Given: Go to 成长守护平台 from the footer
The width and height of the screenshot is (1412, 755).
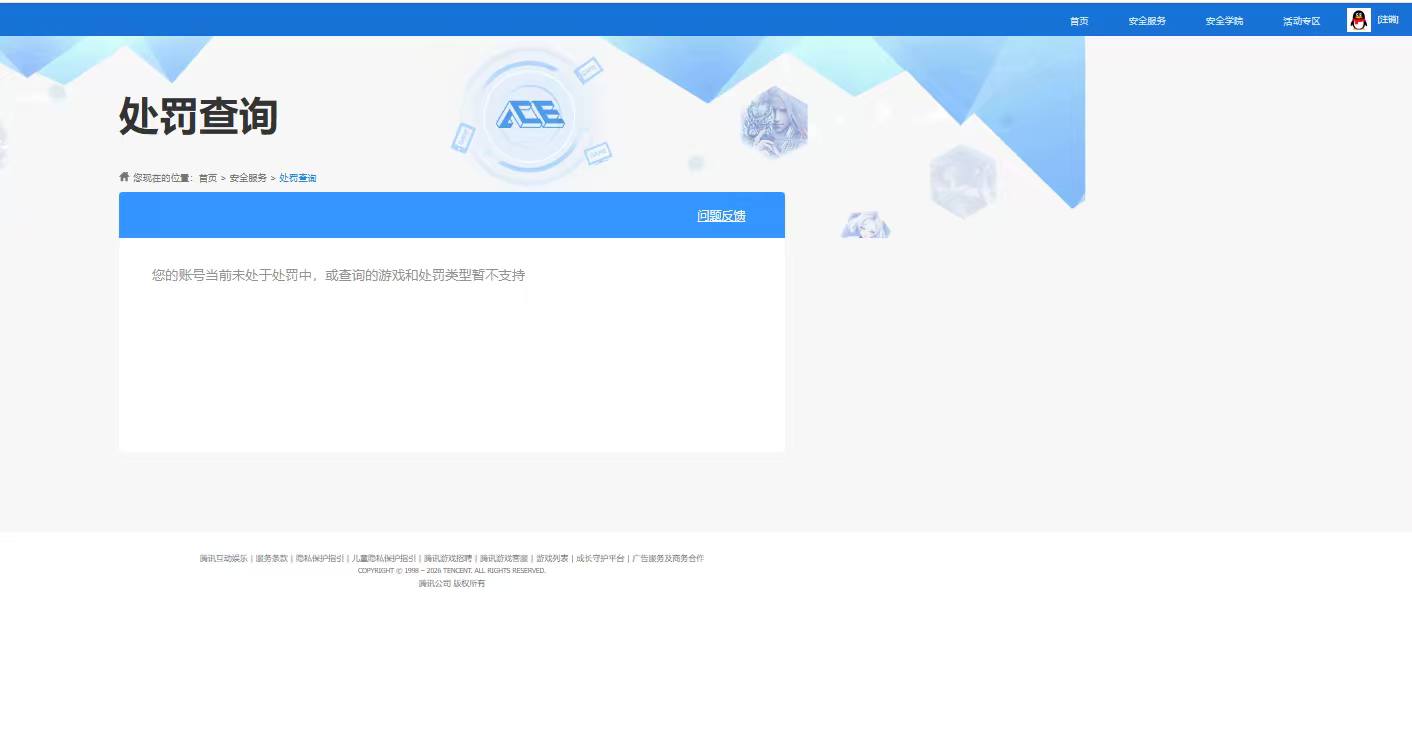Looking at the screenshot, I should click(600, 558).
